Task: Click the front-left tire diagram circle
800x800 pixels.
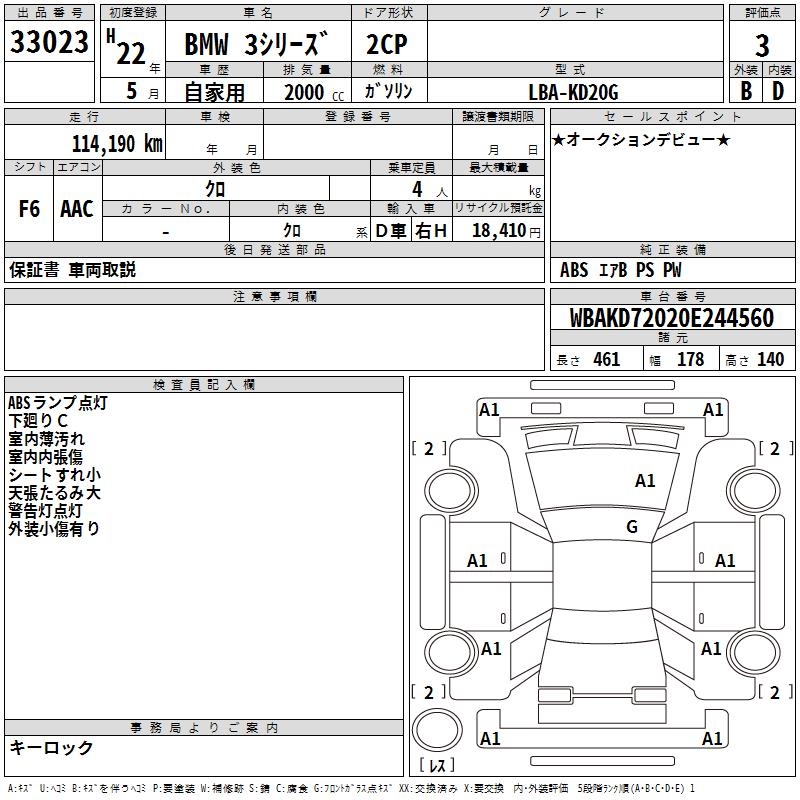Action: click(x=451, y=491)
